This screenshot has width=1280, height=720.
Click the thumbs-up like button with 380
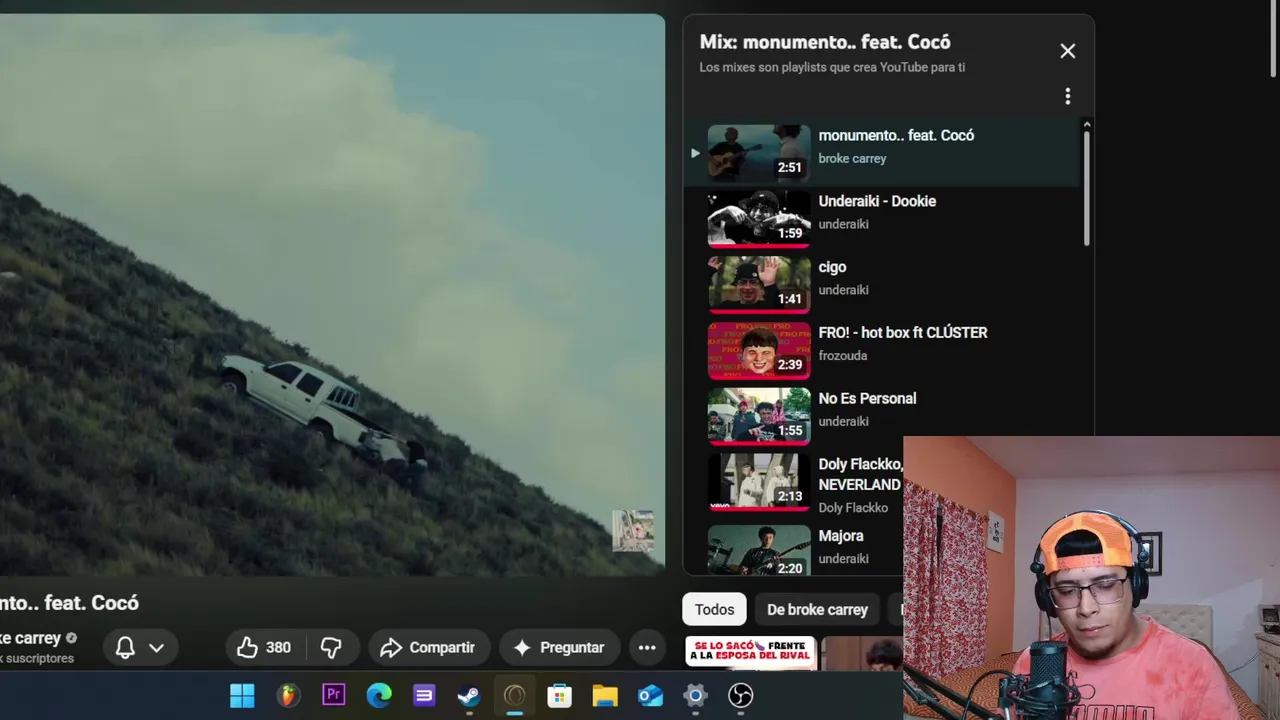point(263,647)
